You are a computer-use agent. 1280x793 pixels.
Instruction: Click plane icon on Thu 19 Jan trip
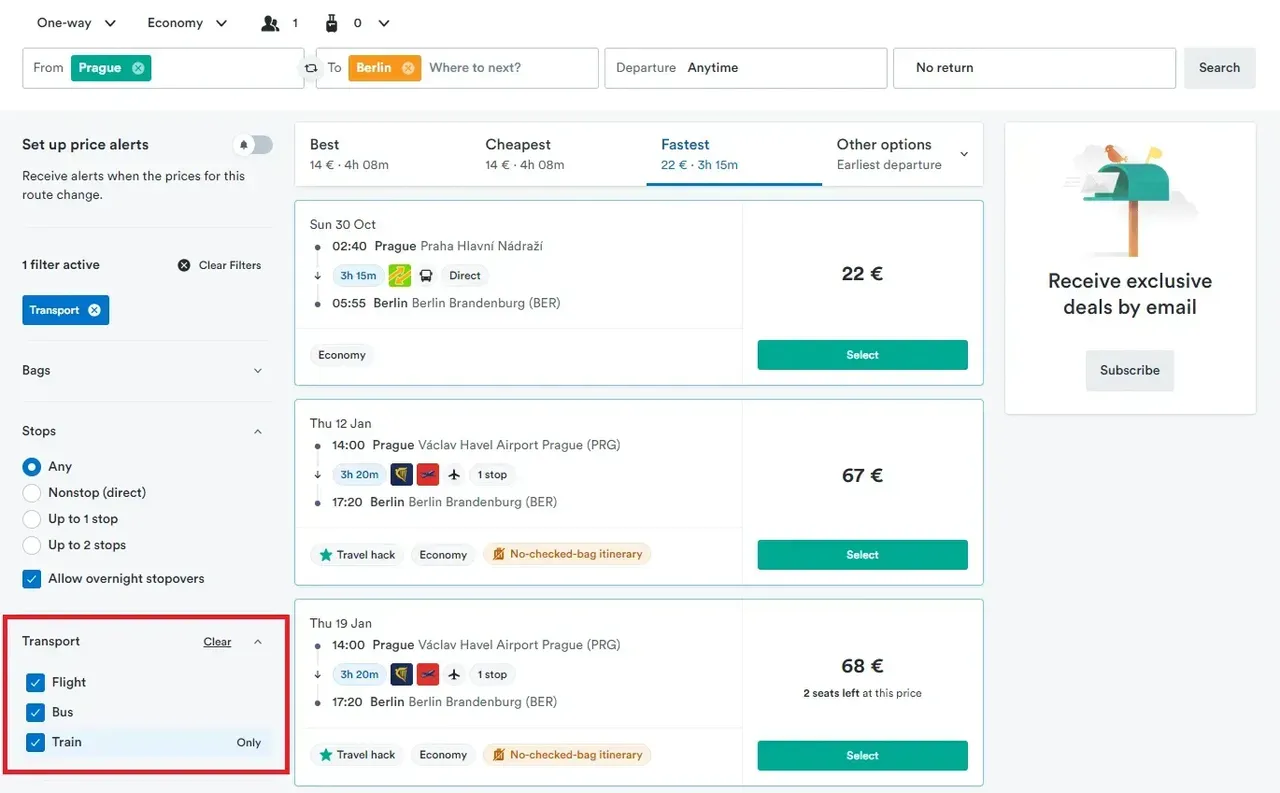454,674
